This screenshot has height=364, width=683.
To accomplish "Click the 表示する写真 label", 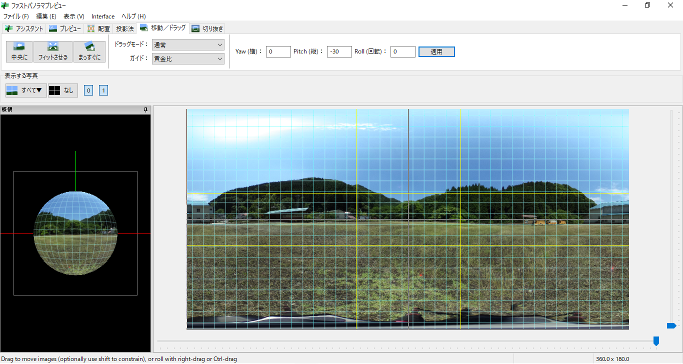I will click(21, 76).
